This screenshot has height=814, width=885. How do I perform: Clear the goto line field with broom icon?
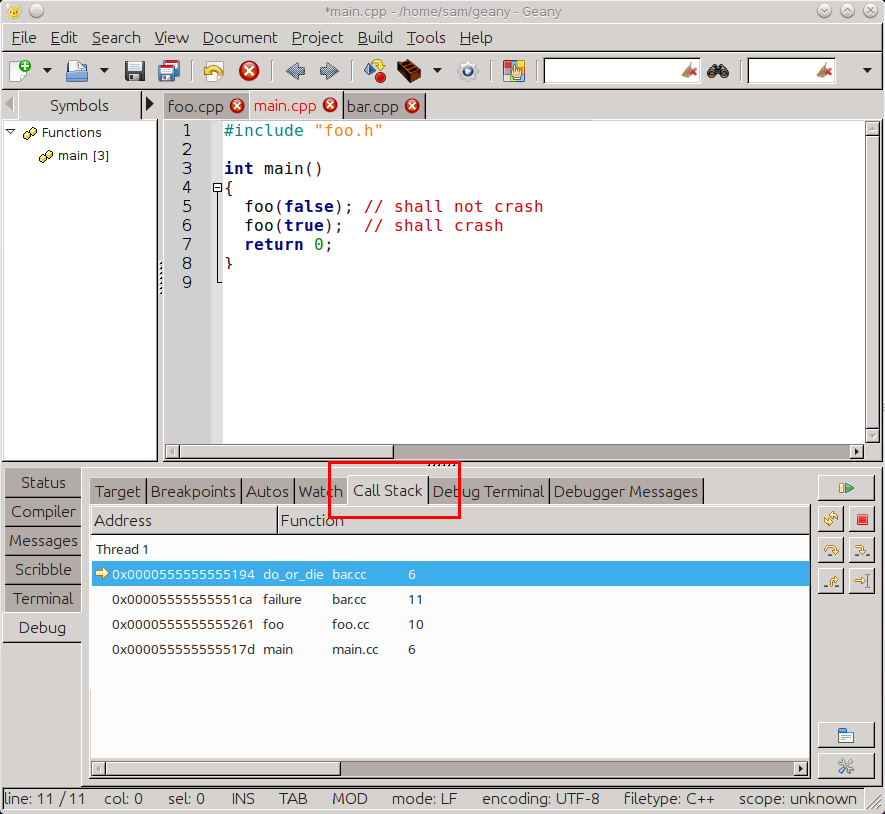tap(825, 71)
